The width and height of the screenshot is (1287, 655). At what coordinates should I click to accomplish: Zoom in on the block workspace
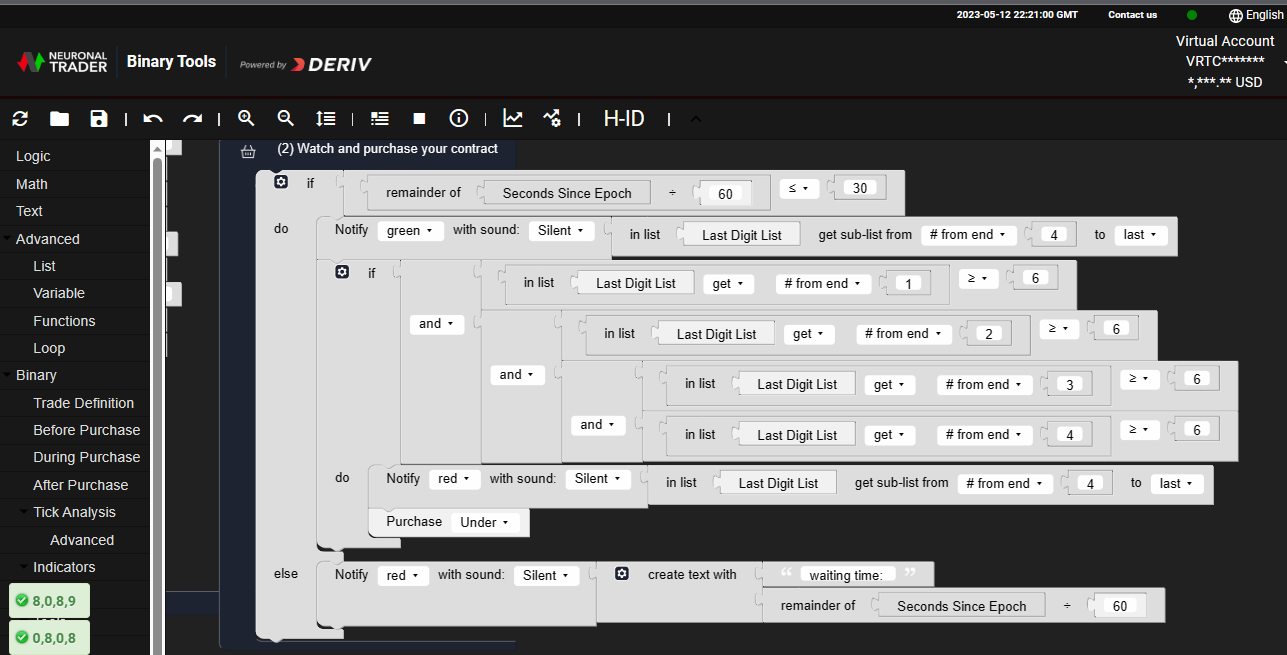[246, 118]
